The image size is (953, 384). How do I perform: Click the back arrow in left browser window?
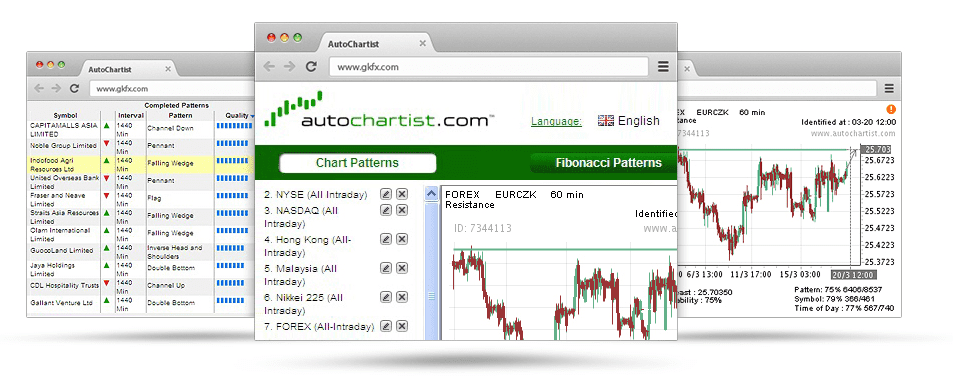(40, 88)
